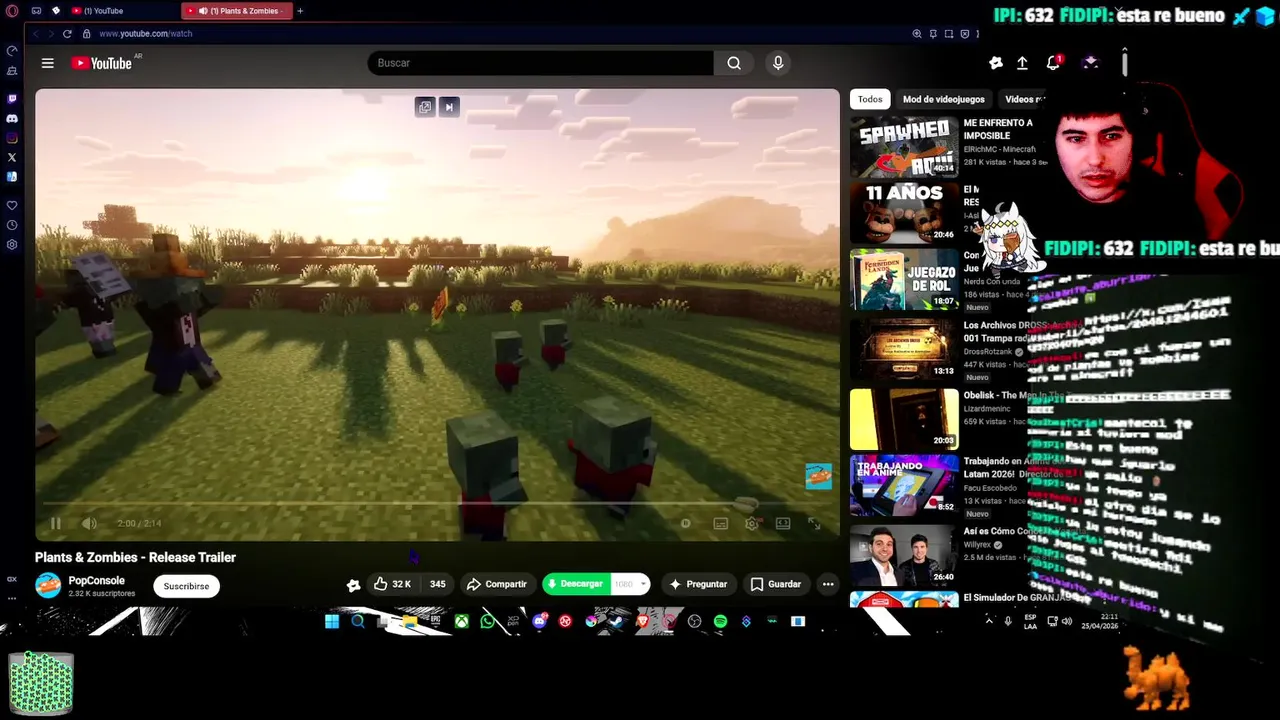
Task: Click the youtube.com/watch address bar
Action: coord(145,34)
